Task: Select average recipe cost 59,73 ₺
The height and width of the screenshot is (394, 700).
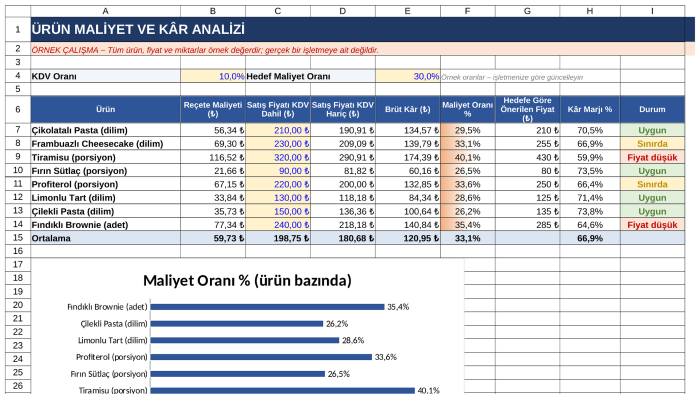Action: click(x=213, y=238)
